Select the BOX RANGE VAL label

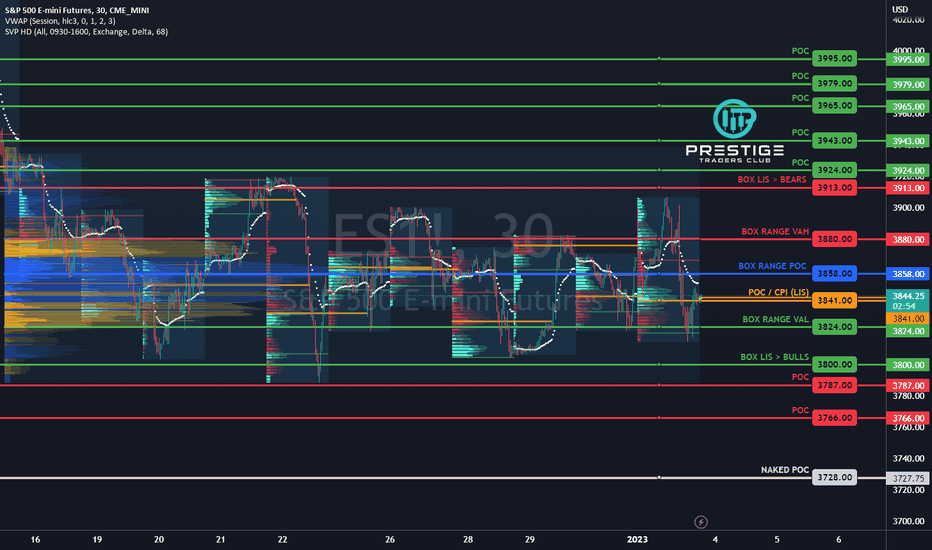click(775, 319)
